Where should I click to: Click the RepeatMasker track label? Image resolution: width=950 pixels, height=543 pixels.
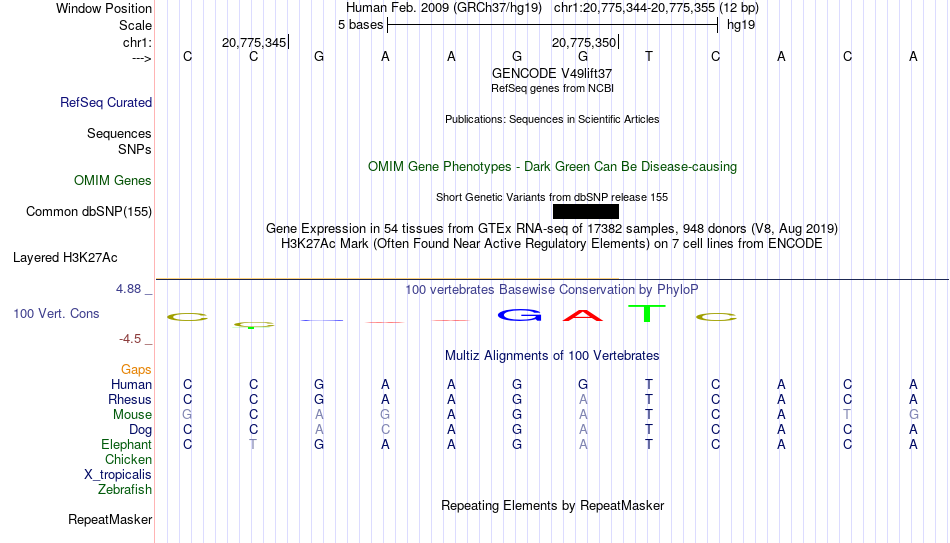110,519
